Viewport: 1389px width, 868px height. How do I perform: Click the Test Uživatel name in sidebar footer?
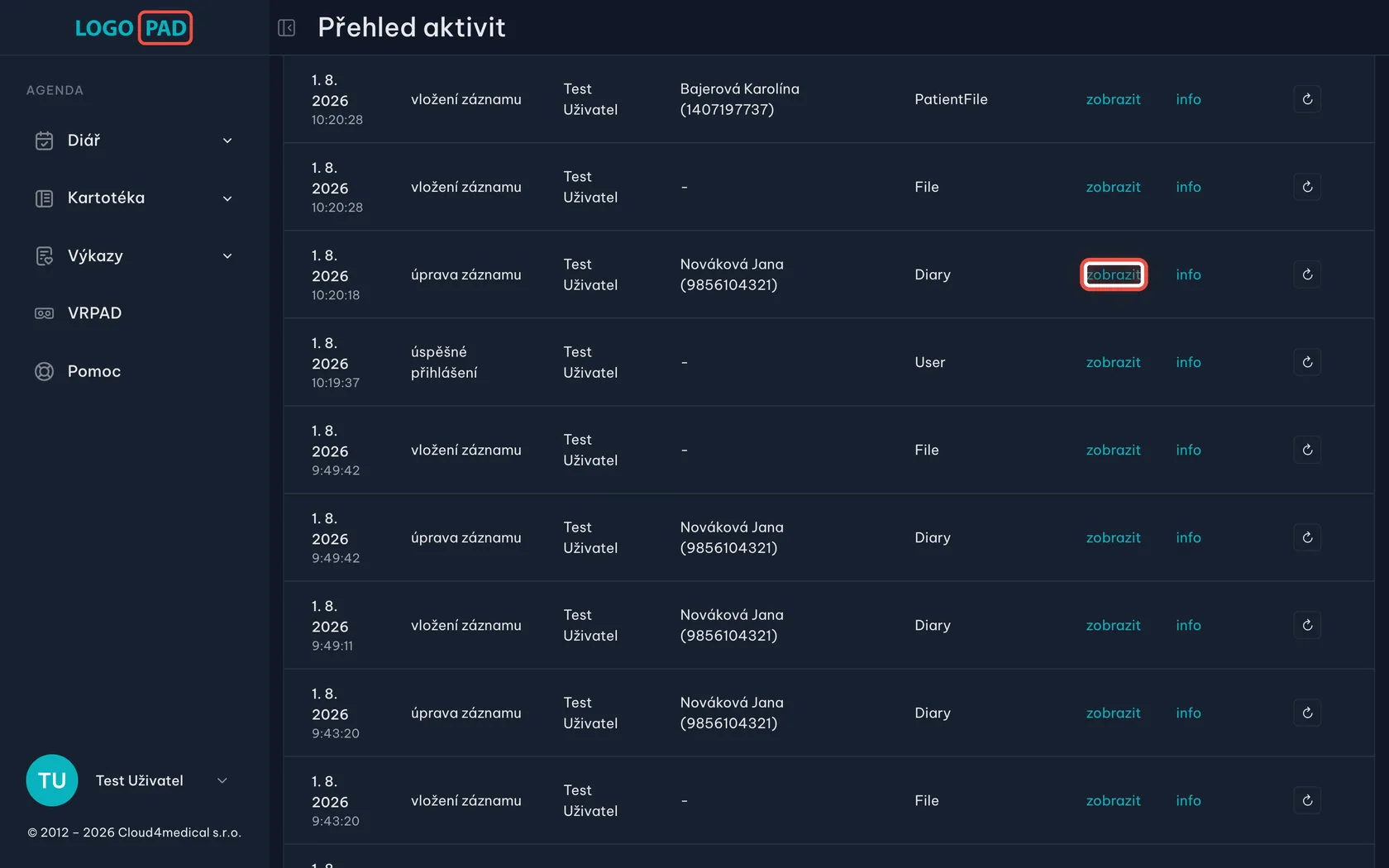(x=140, y=780)
